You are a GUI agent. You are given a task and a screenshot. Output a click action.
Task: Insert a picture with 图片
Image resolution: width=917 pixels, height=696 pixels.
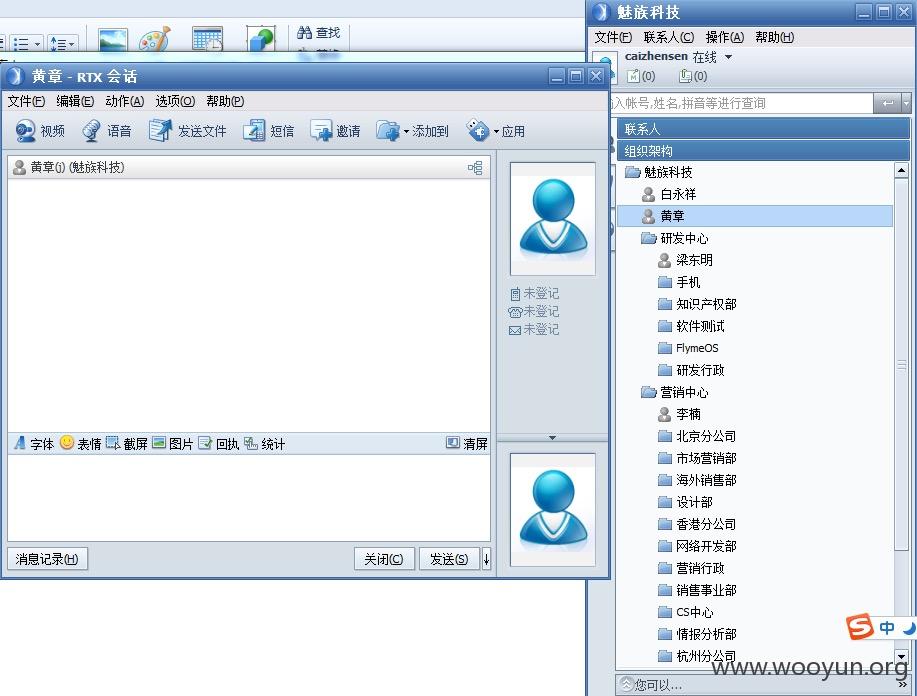[173, 443]
